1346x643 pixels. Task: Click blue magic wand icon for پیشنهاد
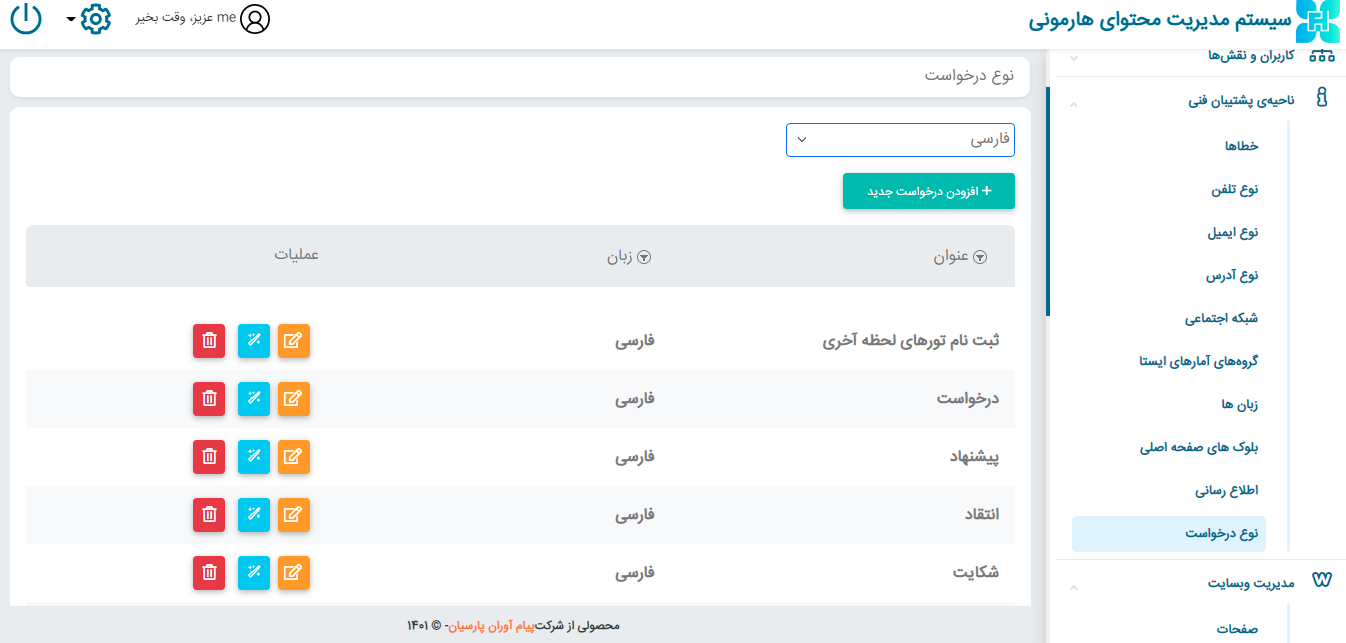tap(254, 457)
